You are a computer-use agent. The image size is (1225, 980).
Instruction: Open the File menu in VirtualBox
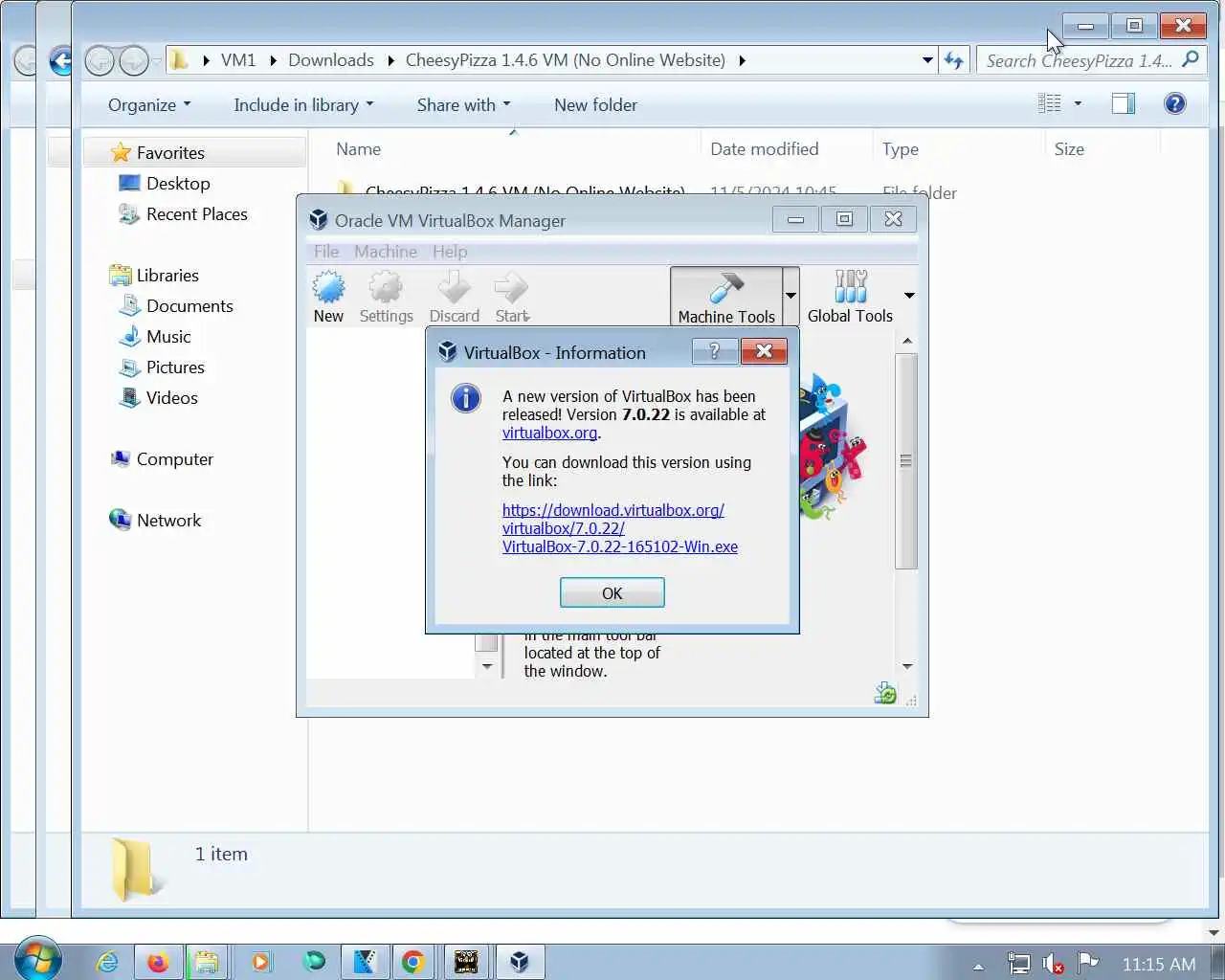(326, 252)
